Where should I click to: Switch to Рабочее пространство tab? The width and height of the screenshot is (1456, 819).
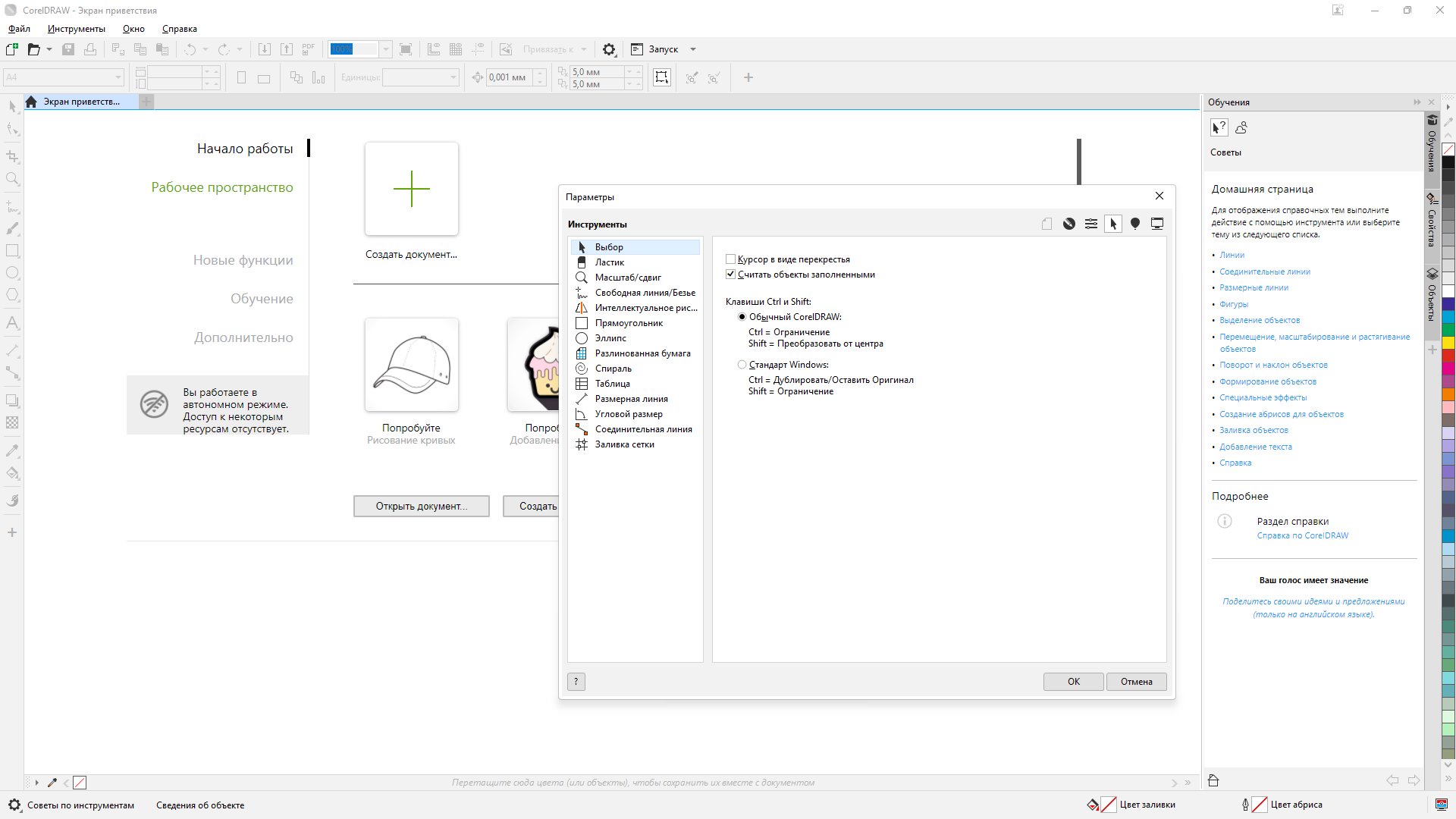click(221, 187)
